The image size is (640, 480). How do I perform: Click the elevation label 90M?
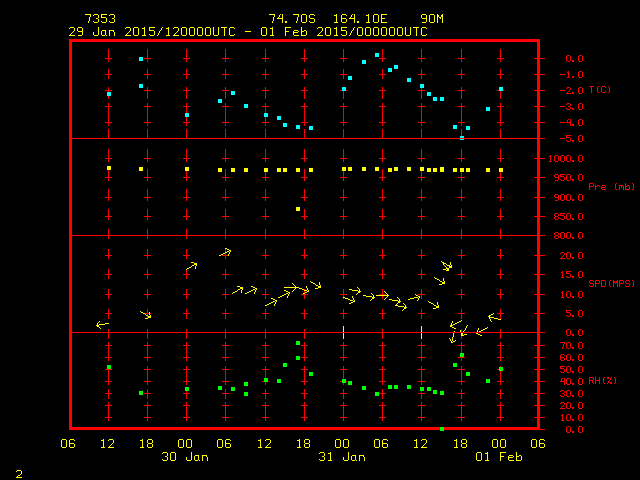coord(432,19)
